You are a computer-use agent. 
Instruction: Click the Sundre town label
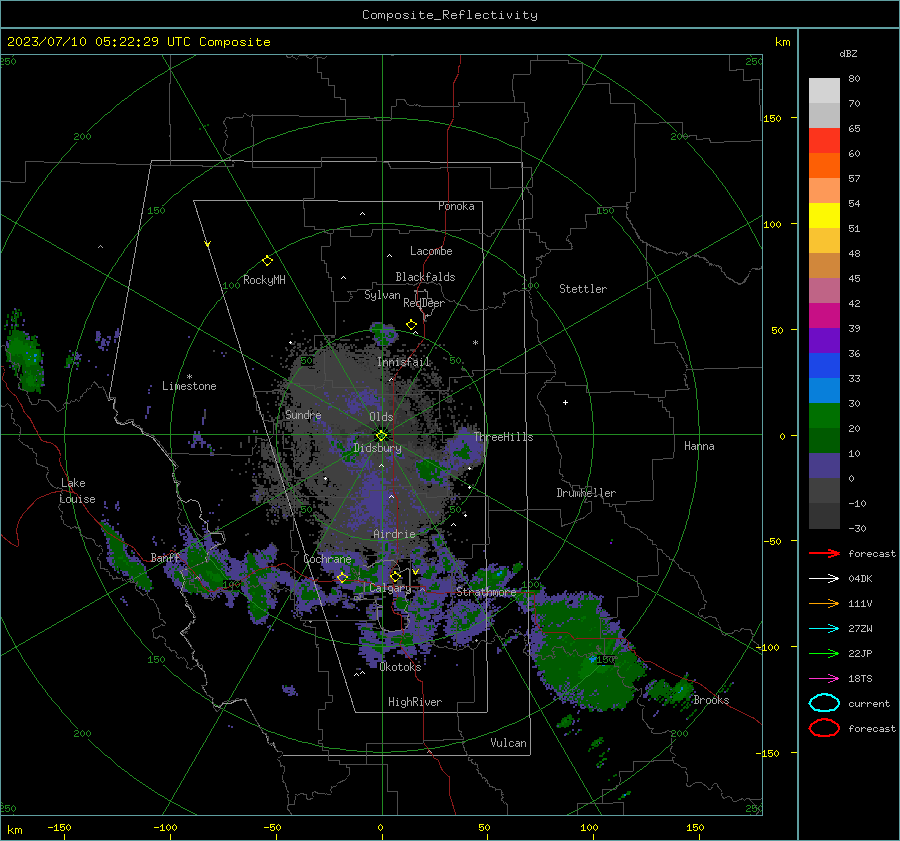(303, 415)
